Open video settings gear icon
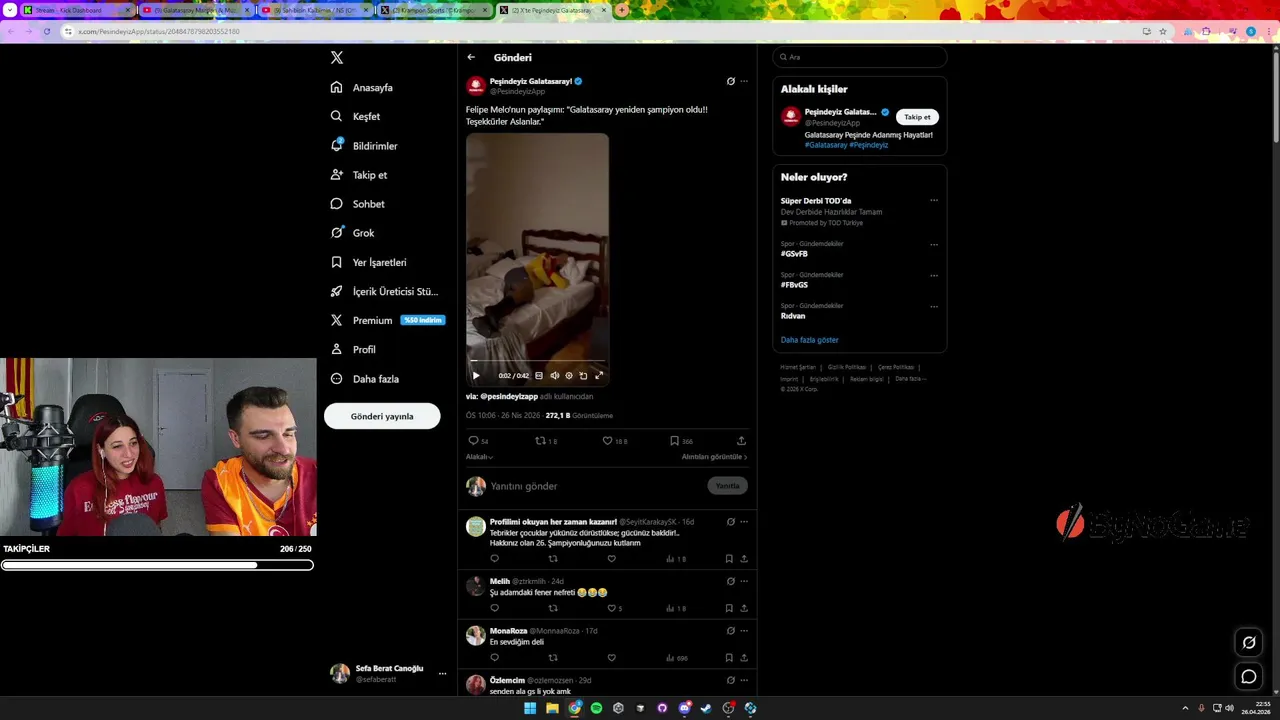Screen dimensions: 1280x720 coord(569,376)
